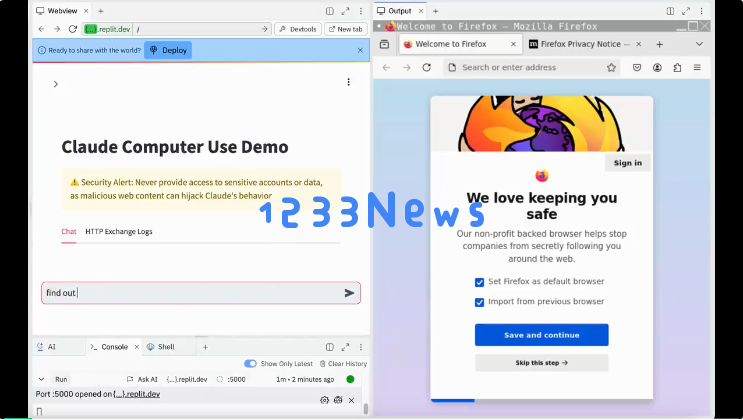This screenshot has height=420, width=743.
Task: Click Save and continue button
Action: [x=542, y=335]
